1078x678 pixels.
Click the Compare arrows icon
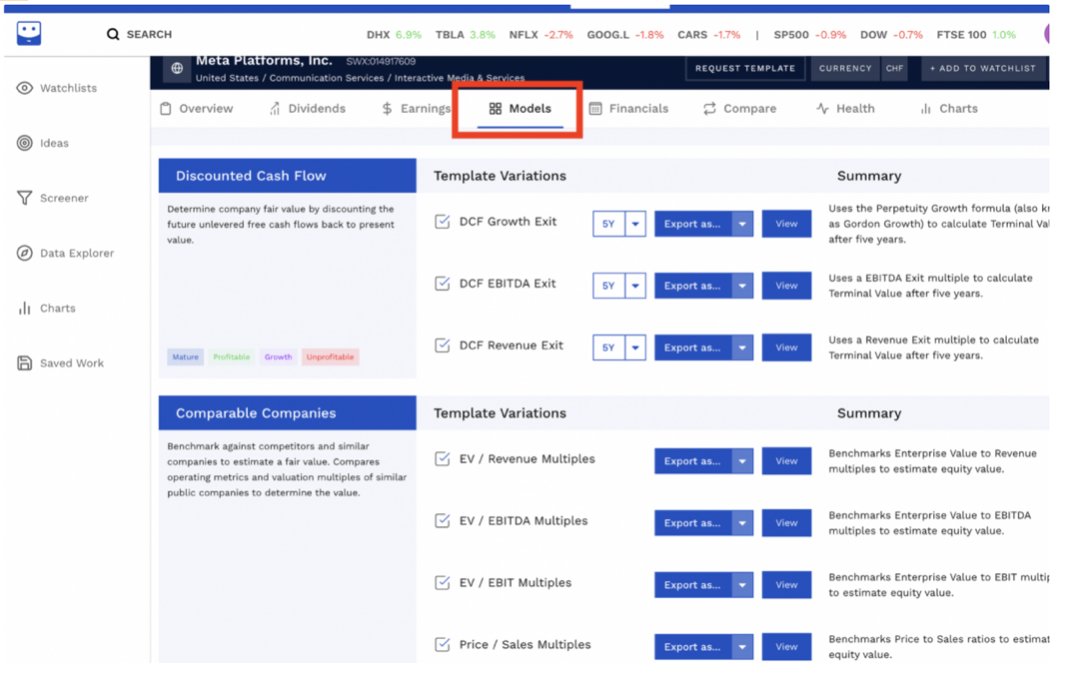tap(710, 109)
